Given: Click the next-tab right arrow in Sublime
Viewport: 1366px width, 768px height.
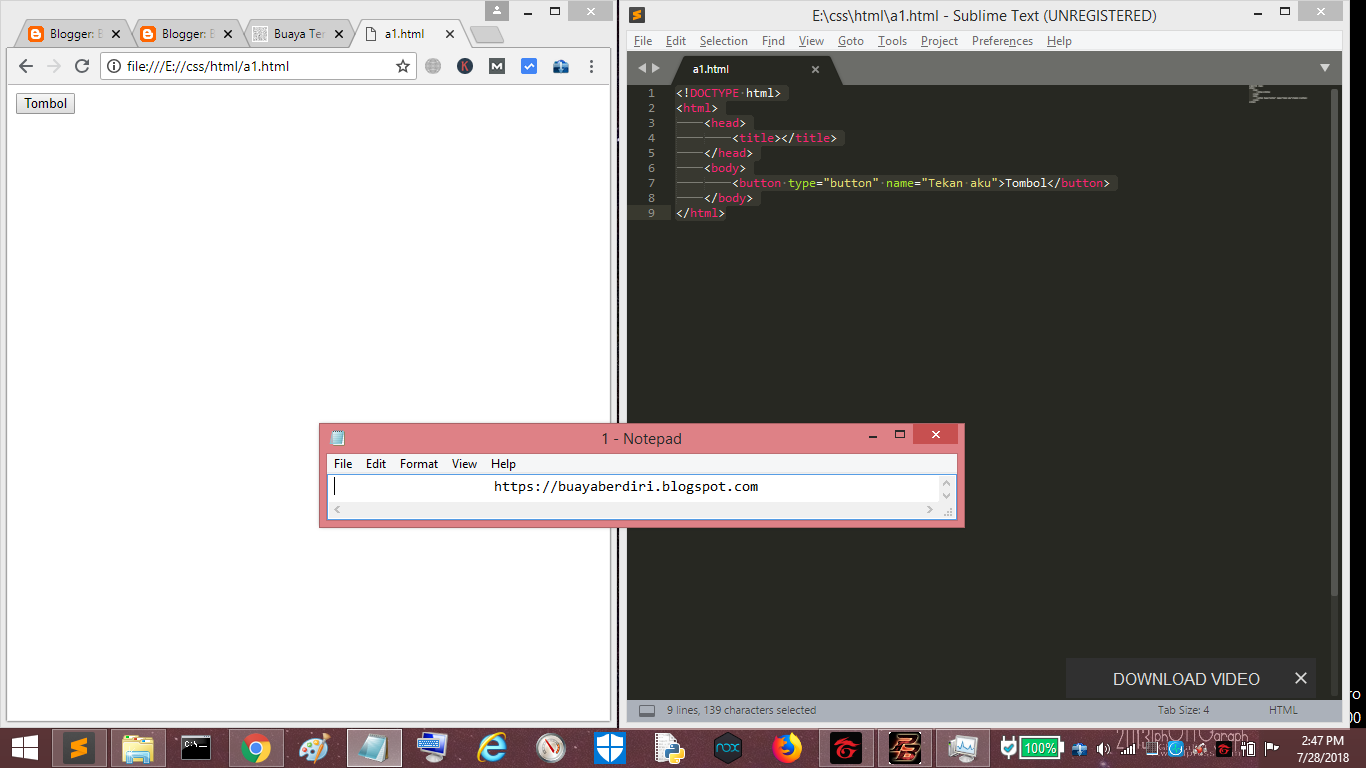Looking at the screenshot, I should (x=656, y=68).
